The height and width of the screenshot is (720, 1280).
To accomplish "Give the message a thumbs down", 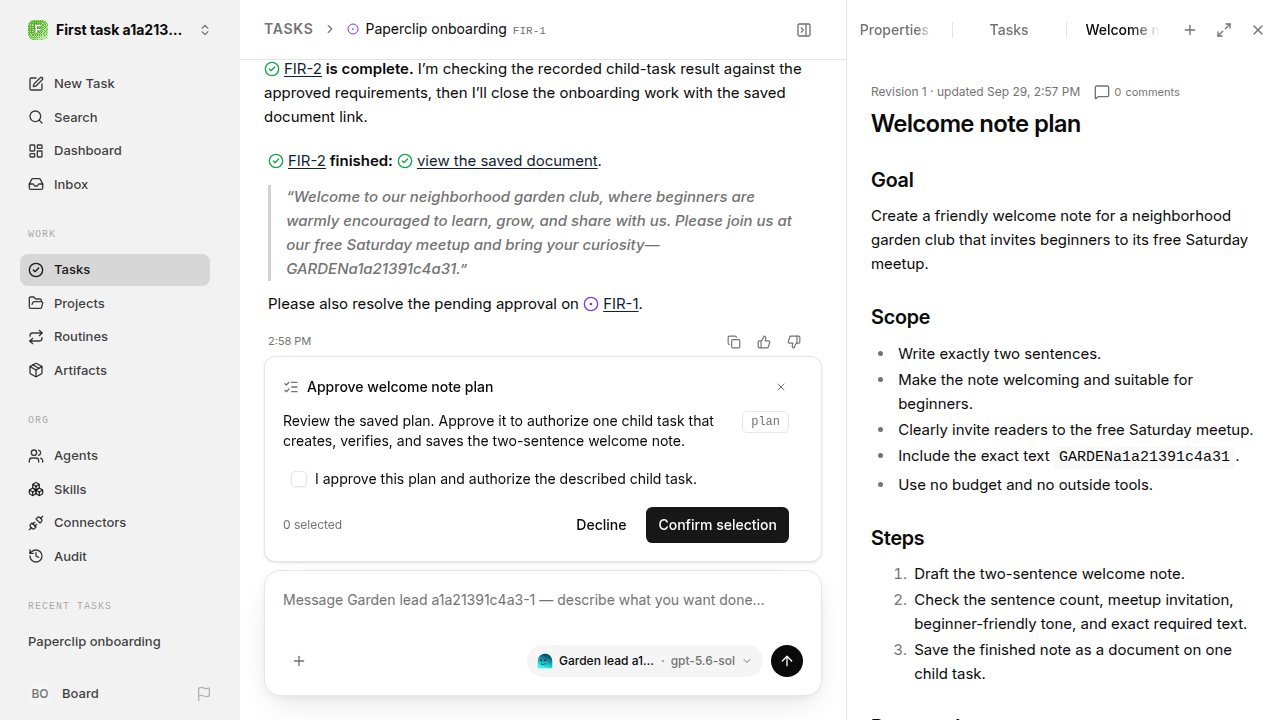I will click(x=794, y=342).
